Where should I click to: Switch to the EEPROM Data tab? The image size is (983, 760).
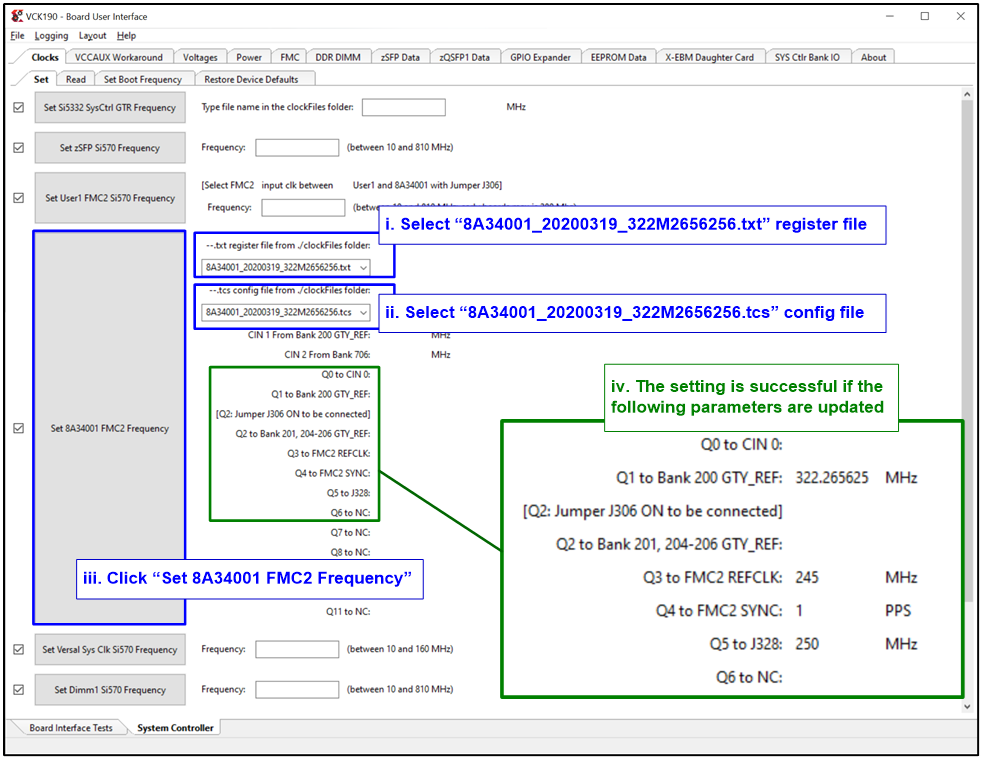coord(618,57)
